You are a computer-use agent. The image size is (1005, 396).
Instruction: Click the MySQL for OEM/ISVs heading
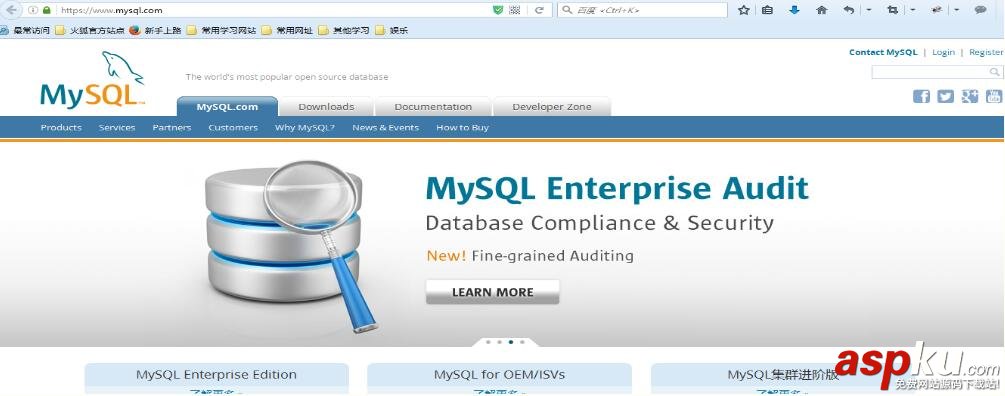tap(499, 374)
